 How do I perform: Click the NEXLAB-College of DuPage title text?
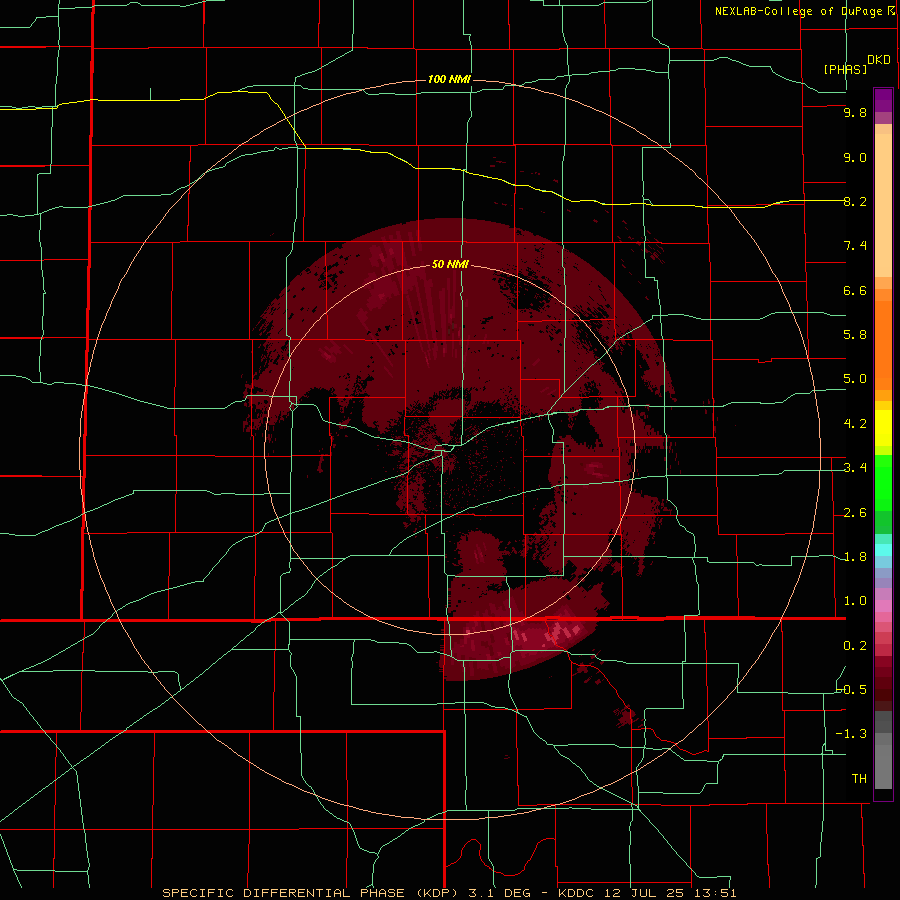(x=800, y=11)
